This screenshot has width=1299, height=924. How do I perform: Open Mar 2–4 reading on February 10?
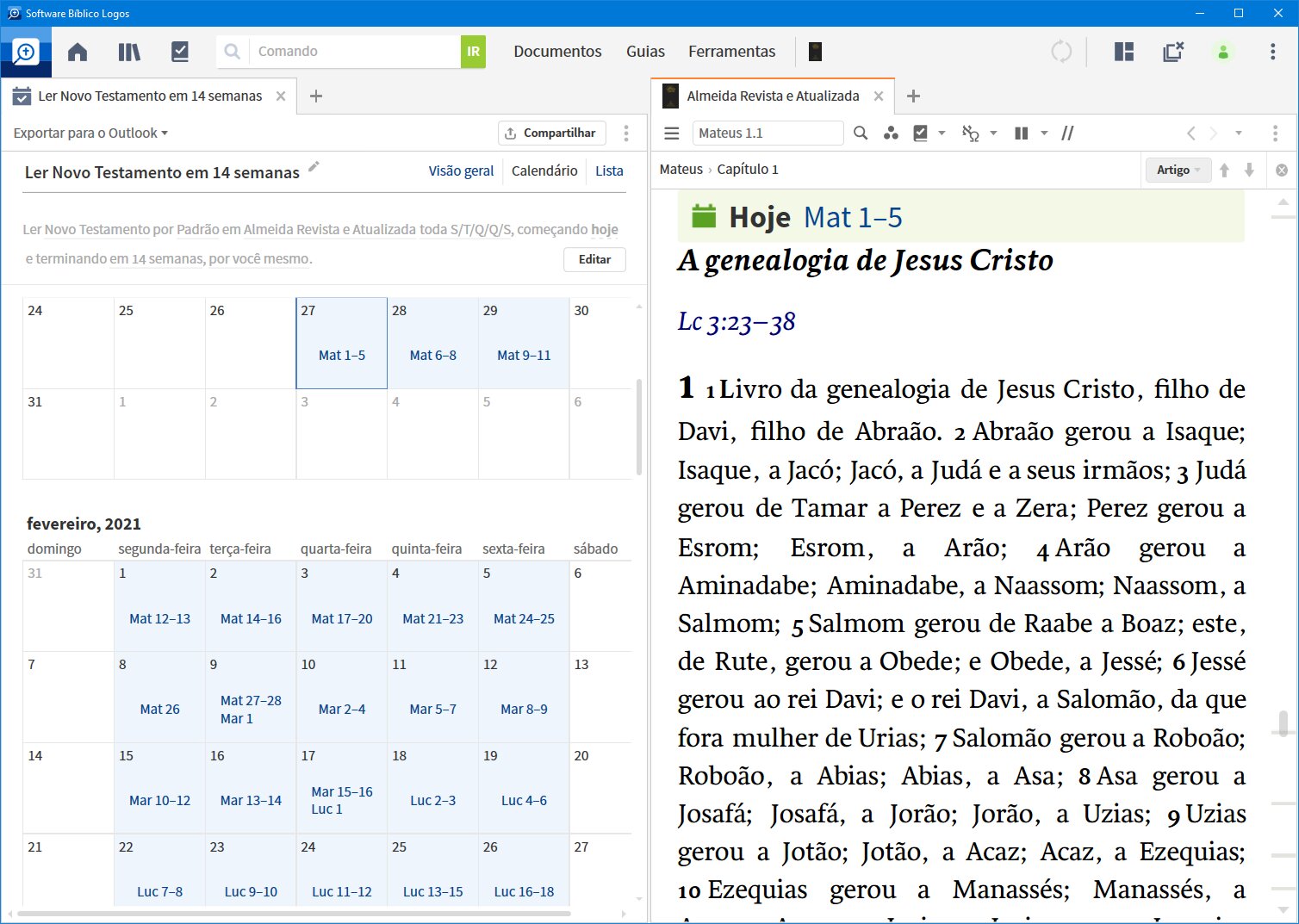(x=342, y=709)
